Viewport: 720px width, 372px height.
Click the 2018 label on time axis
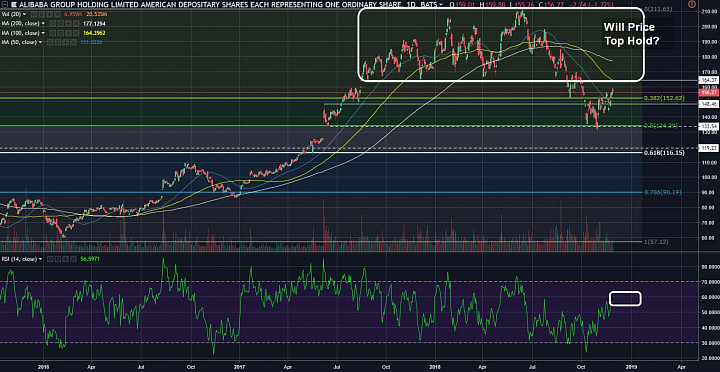[435, 367]
